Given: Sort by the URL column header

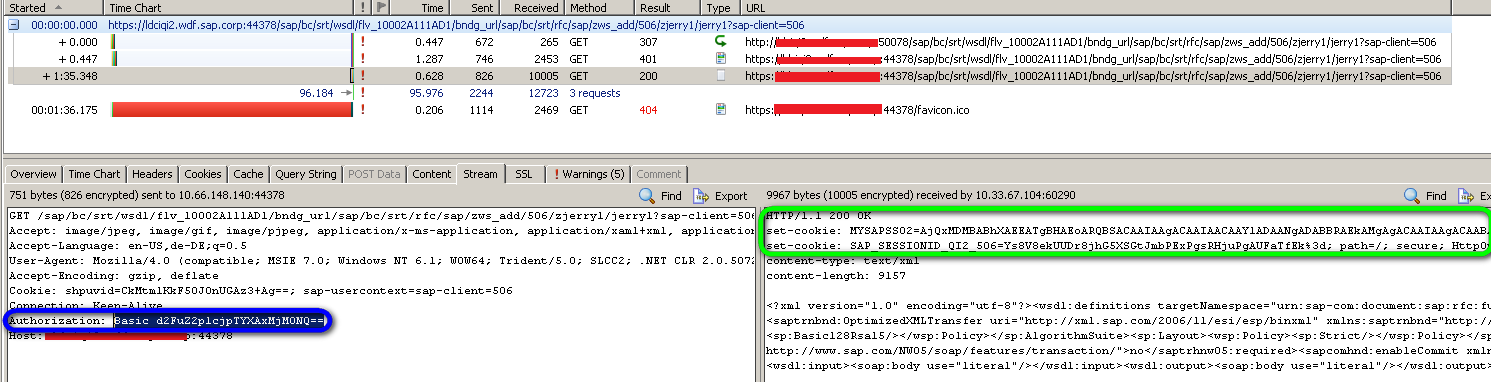Looking at the screenshot, I should pos(1115,7).
